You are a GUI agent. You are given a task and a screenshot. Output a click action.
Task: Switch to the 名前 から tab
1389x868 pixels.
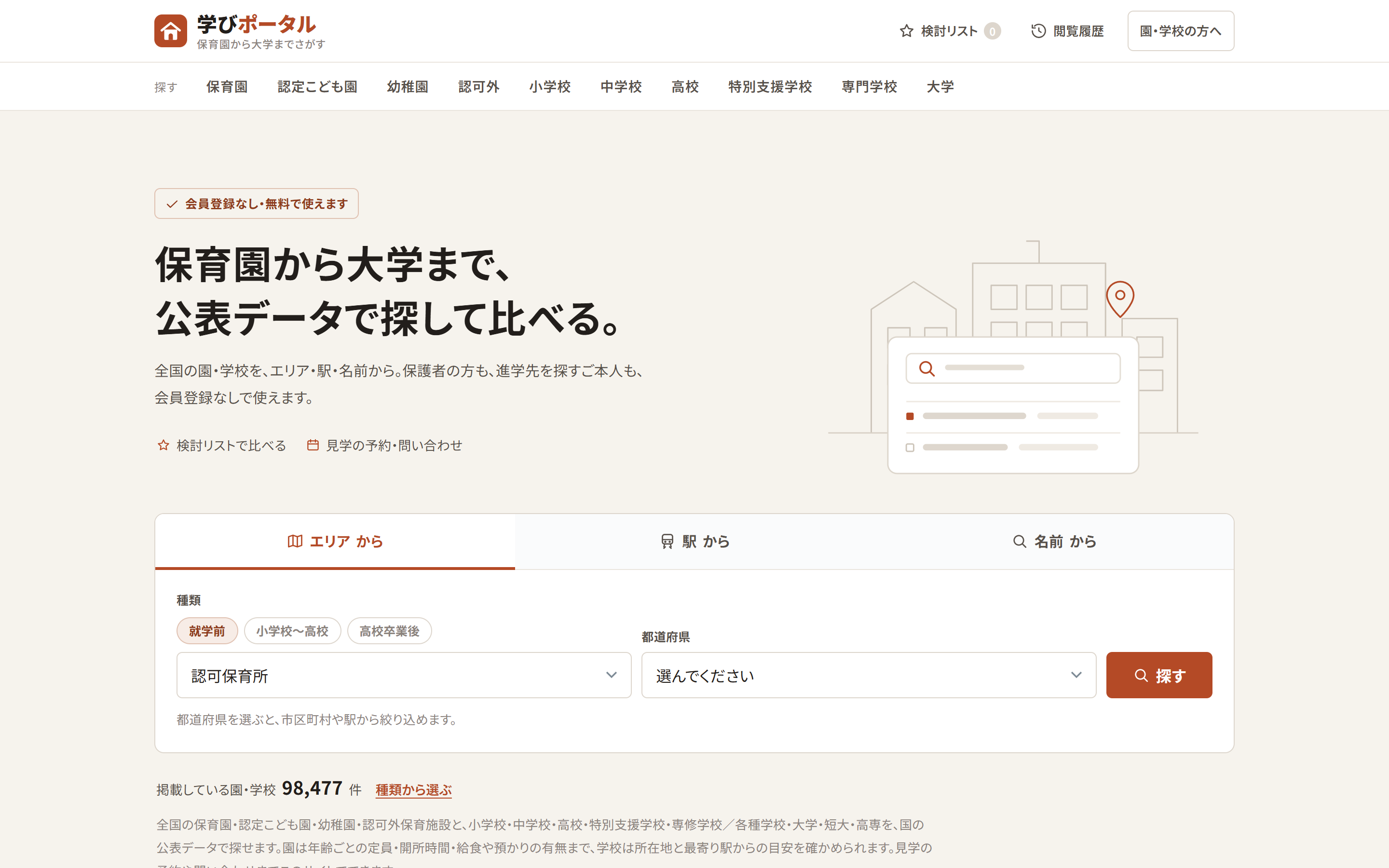pos(1054,542)
